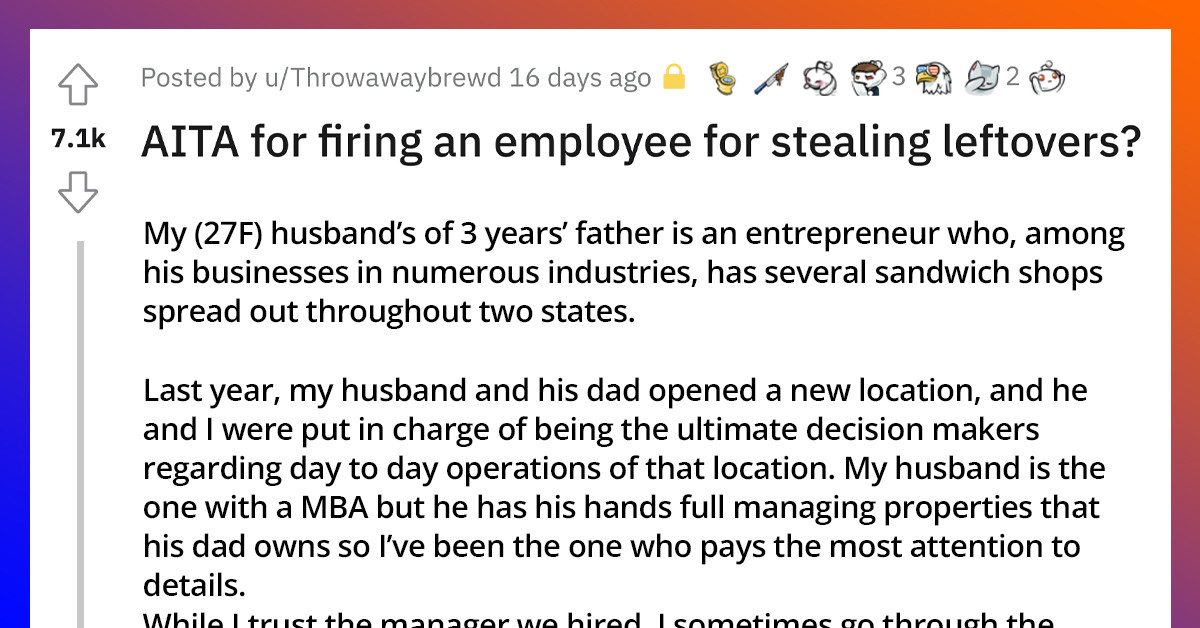Click the disguised Snoo award with count 3

coord(868,78)
